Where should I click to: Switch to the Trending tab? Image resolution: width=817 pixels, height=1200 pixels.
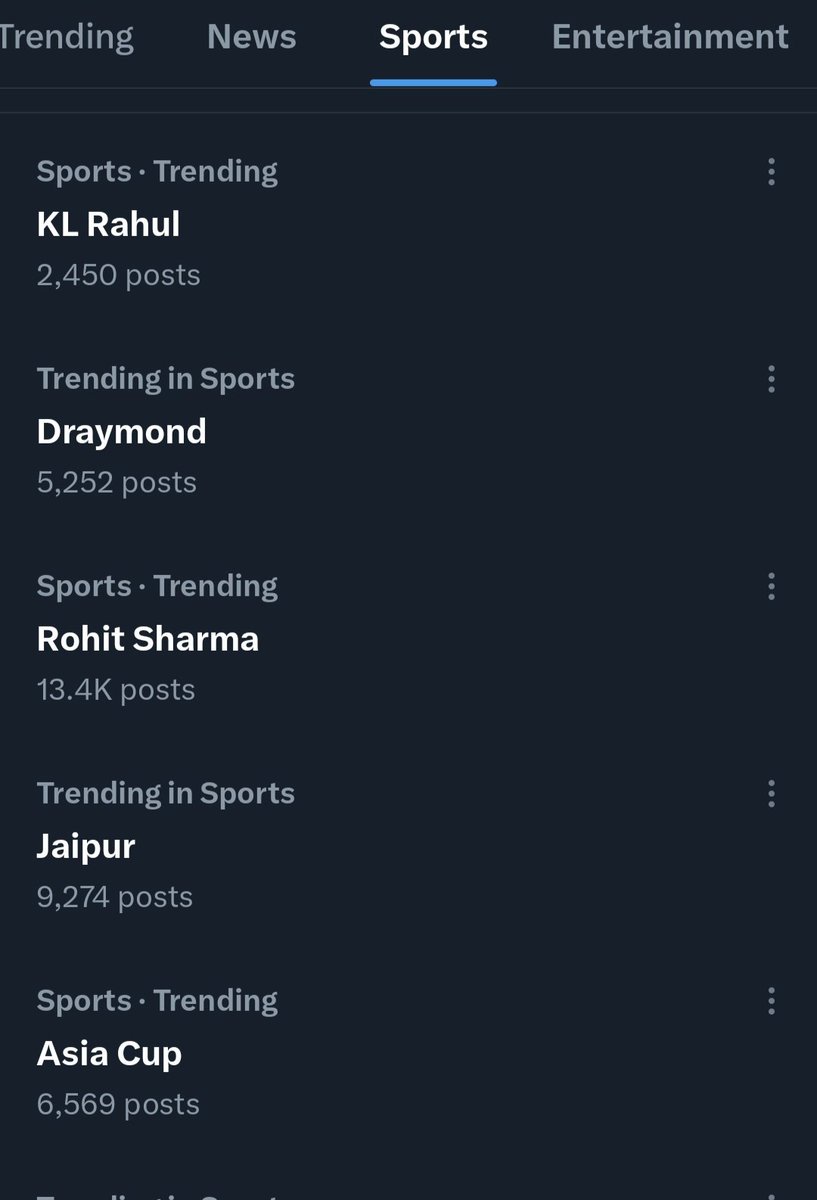[66, 38]
